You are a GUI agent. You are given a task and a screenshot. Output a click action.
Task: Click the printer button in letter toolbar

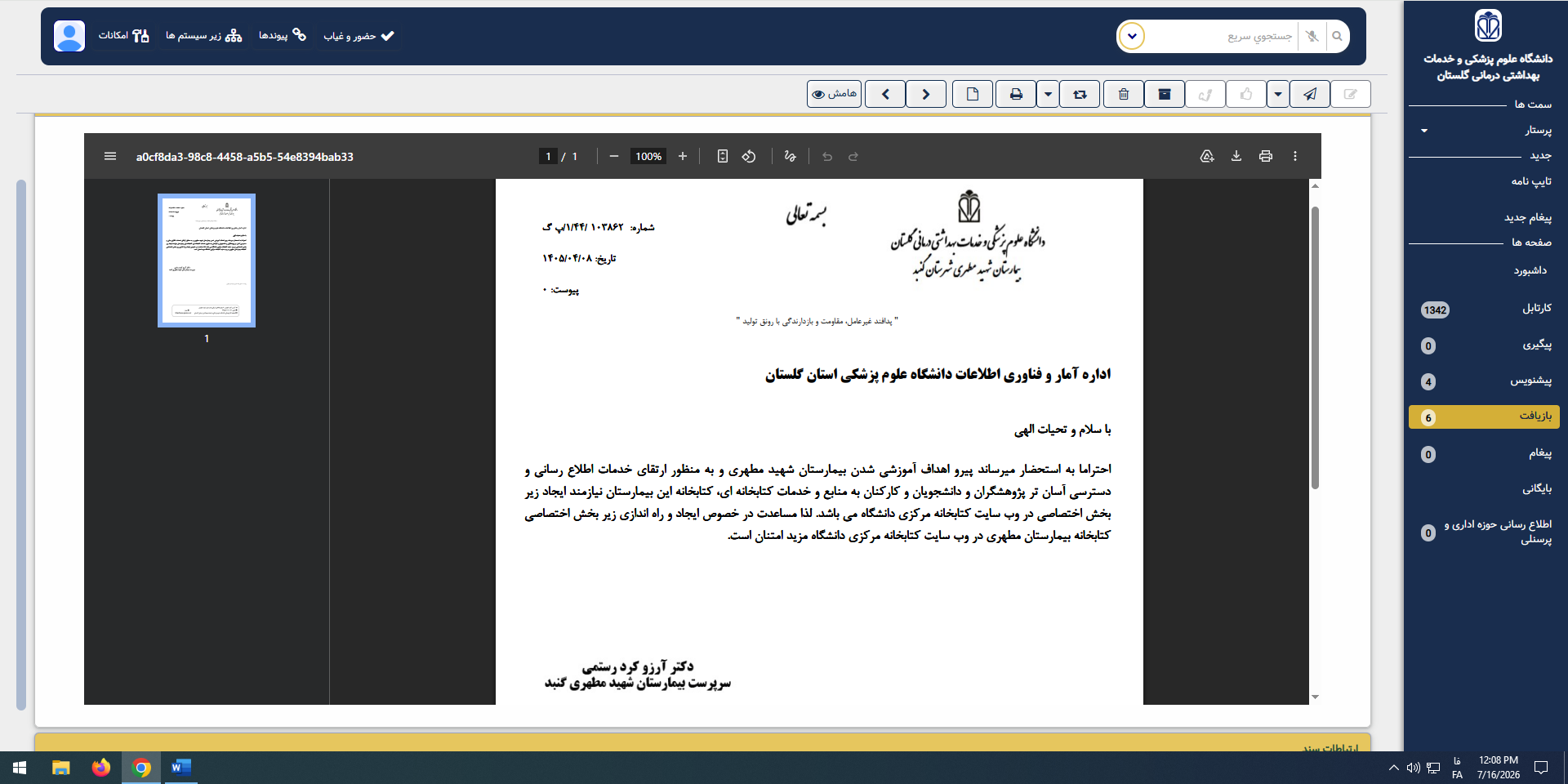(x=1016, y=94)
